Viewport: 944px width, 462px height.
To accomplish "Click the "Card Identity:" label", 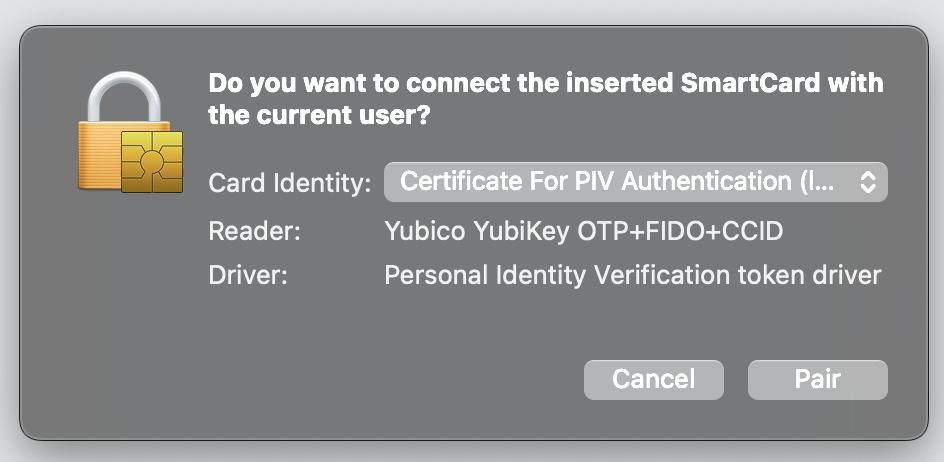I will click(x=290, y=183).
